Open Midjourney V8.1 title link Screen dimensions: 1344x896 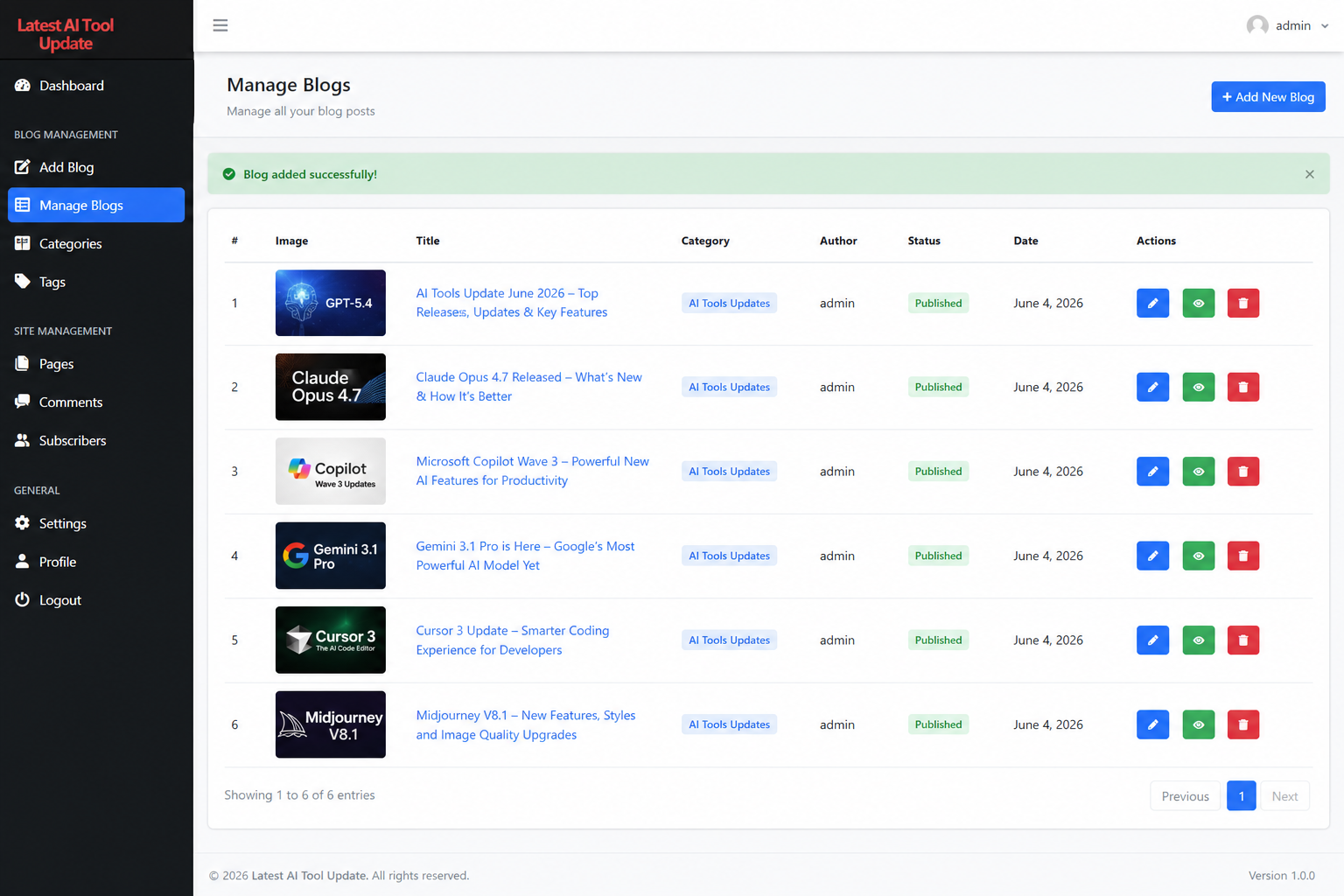(x=525, y=724)
